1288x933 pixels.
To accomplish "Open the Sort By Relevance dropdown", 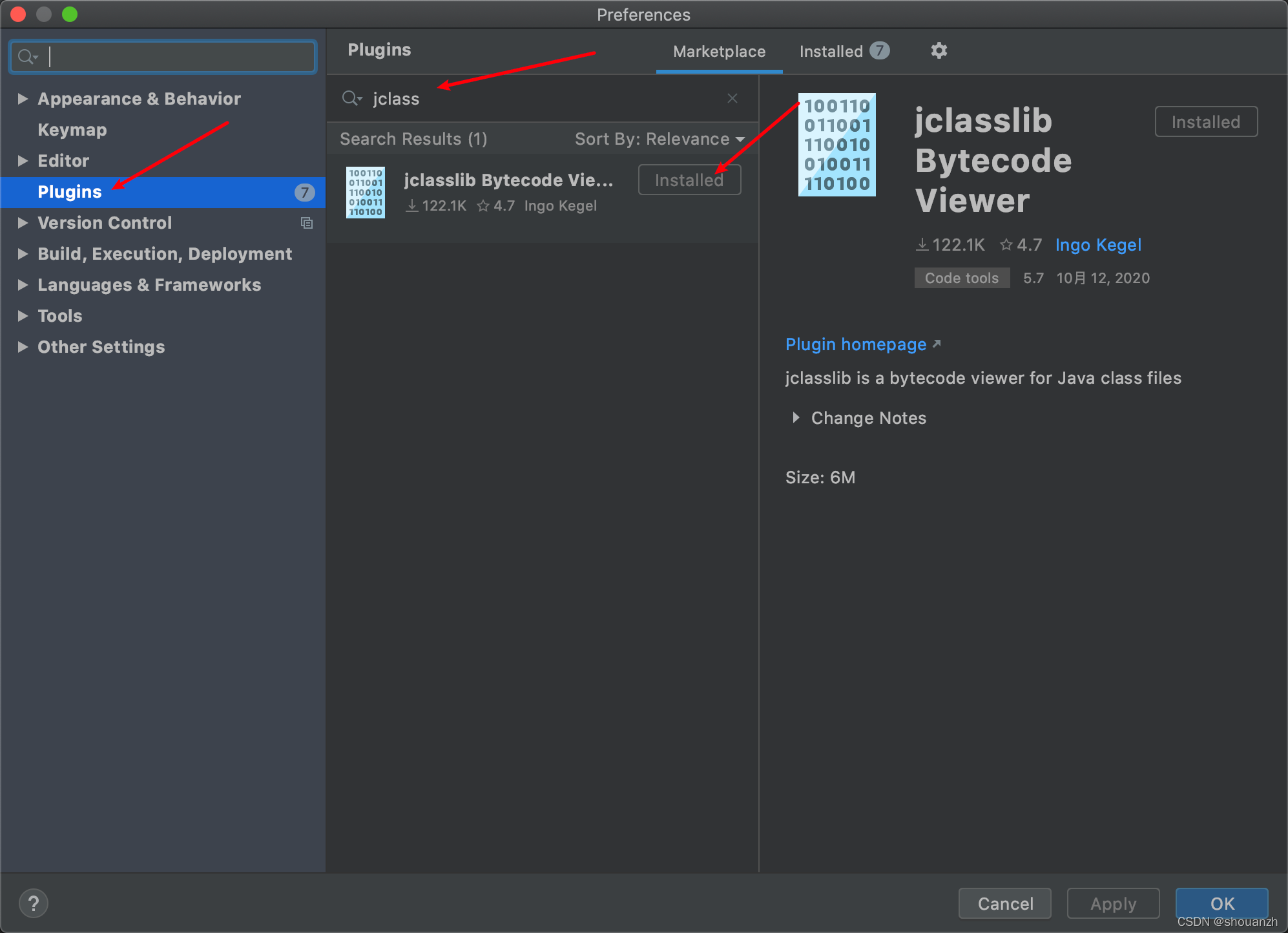I will (660, 139).
